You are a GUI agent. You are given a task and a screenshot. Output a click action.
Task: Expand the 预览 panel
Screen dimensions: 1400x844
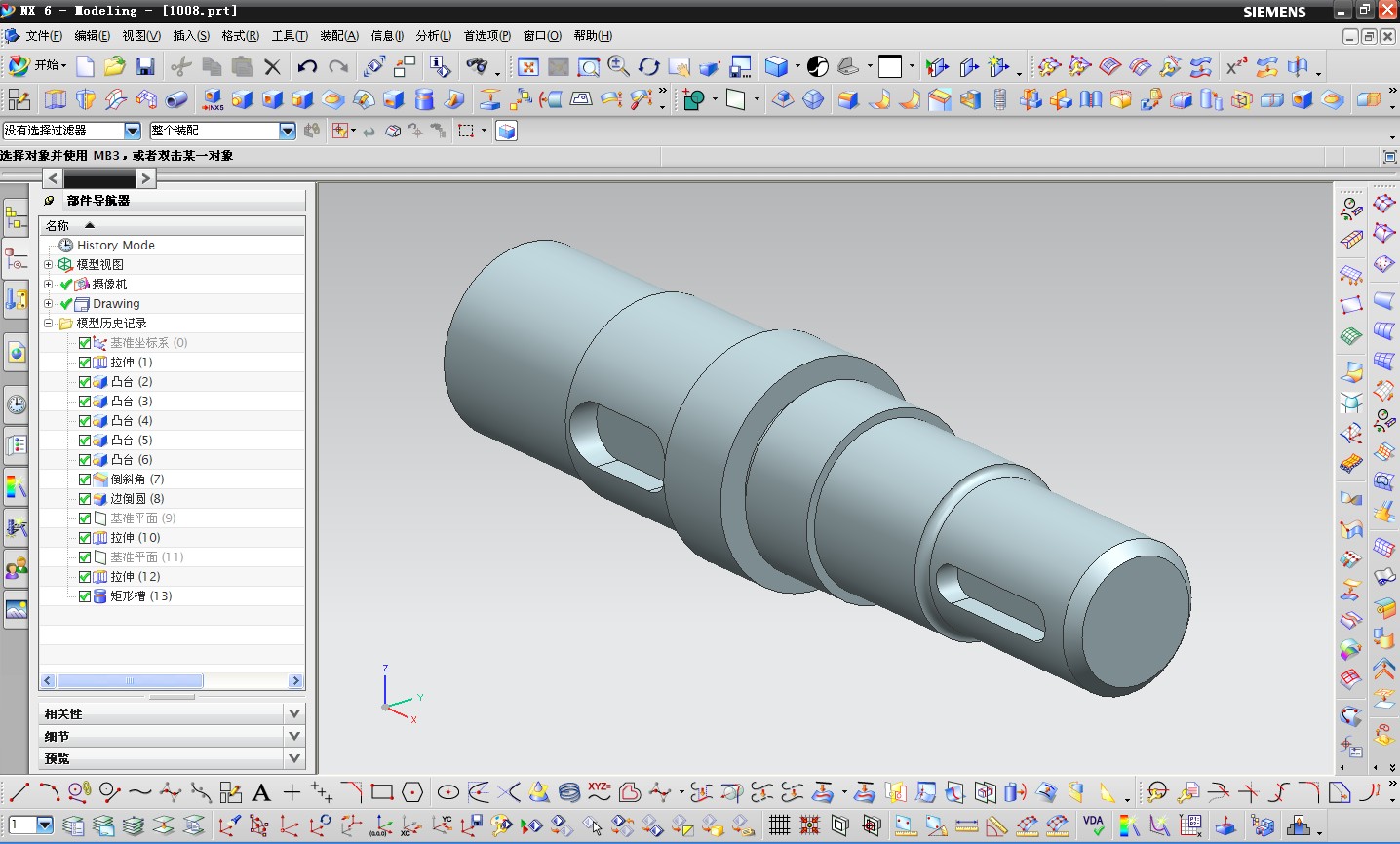tap(294, 757)
